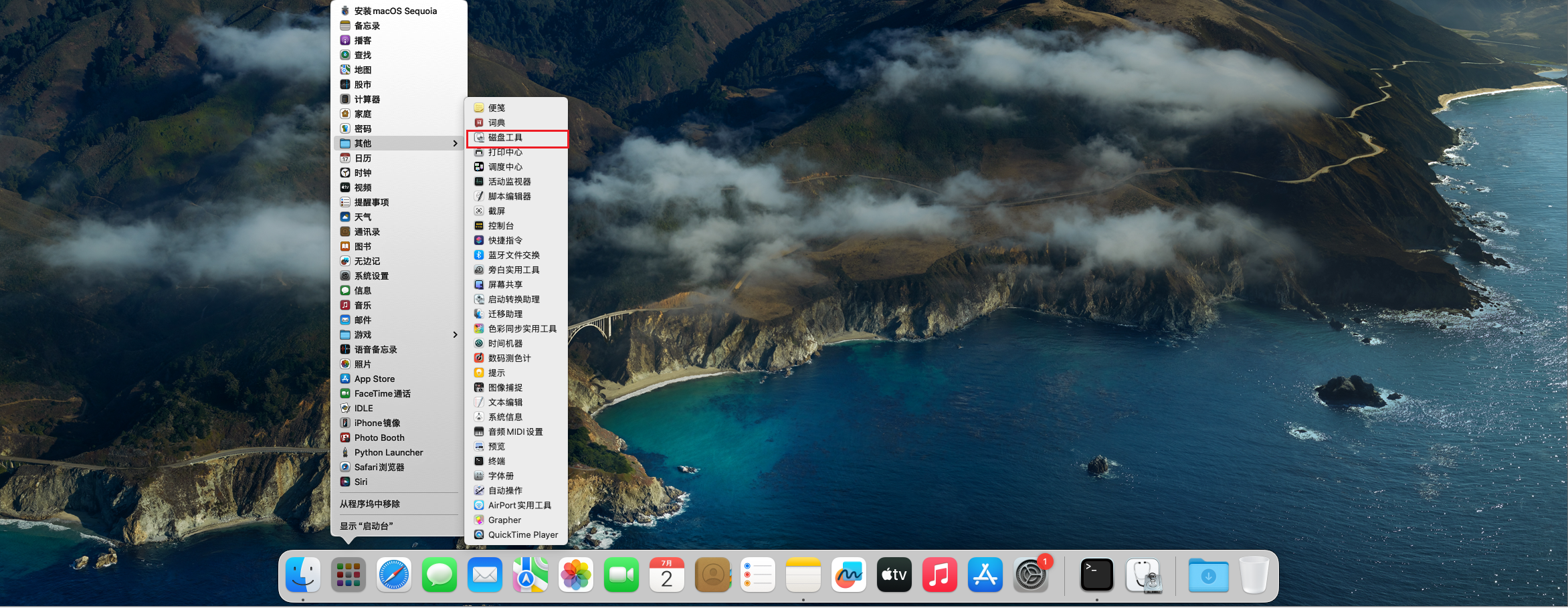
Task: Open Messages in the Dock
Action: pyautogui.click(x=439, y=575)
